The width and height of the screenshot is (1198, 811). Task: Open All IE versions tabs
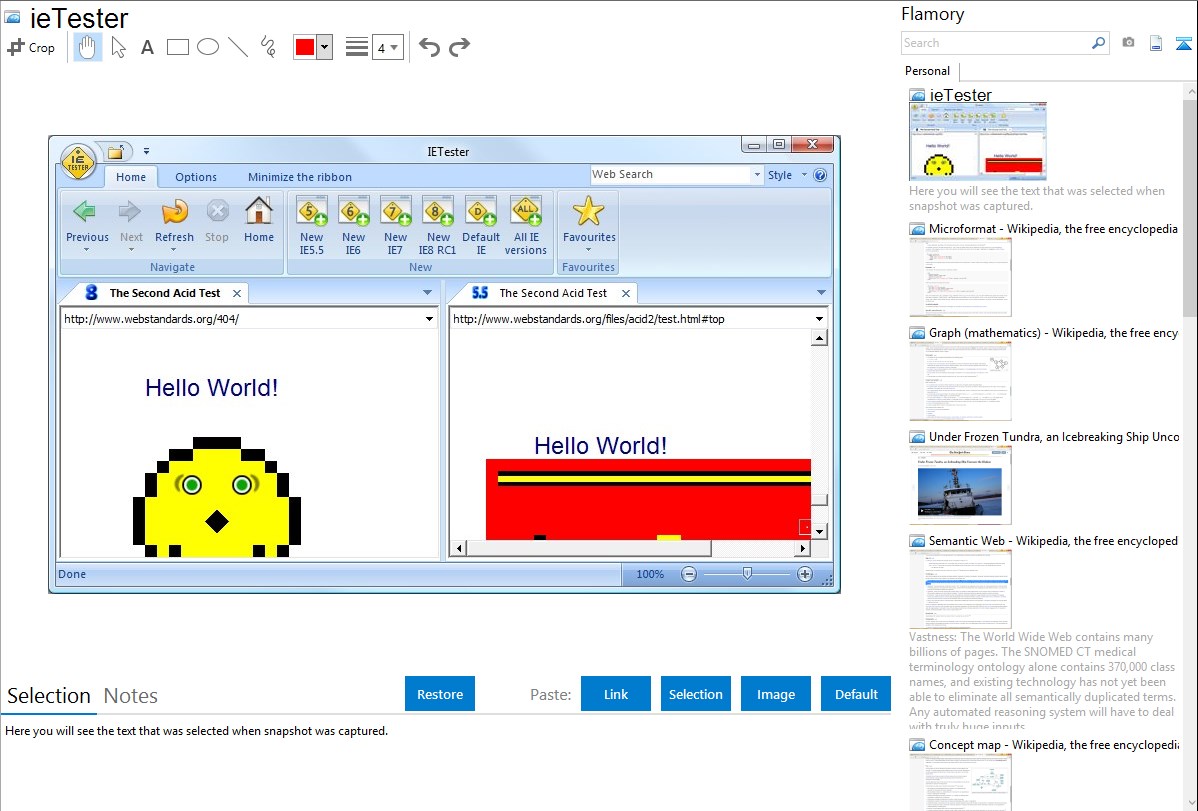click(526, 225)
